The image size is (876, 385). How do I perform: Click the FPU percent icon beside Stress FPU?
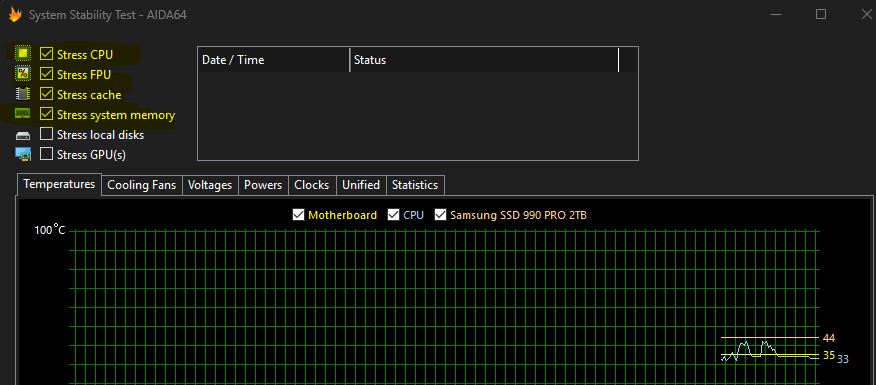click(23, 74)
